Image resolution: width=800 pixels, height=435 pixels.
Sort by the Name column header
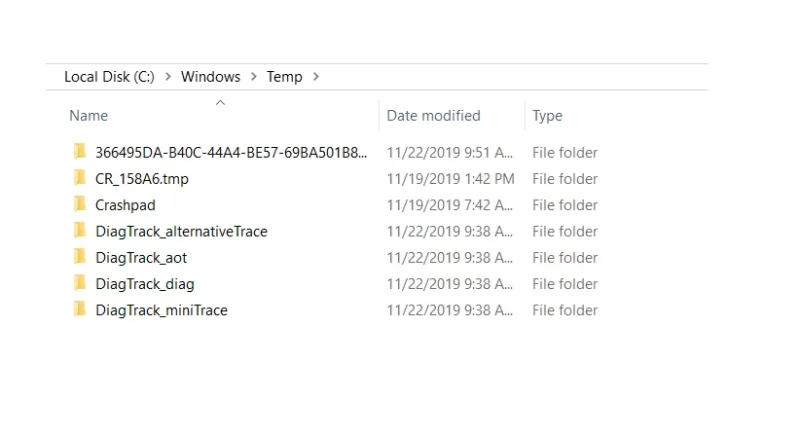pyautogui.click(x=88, y=116)
